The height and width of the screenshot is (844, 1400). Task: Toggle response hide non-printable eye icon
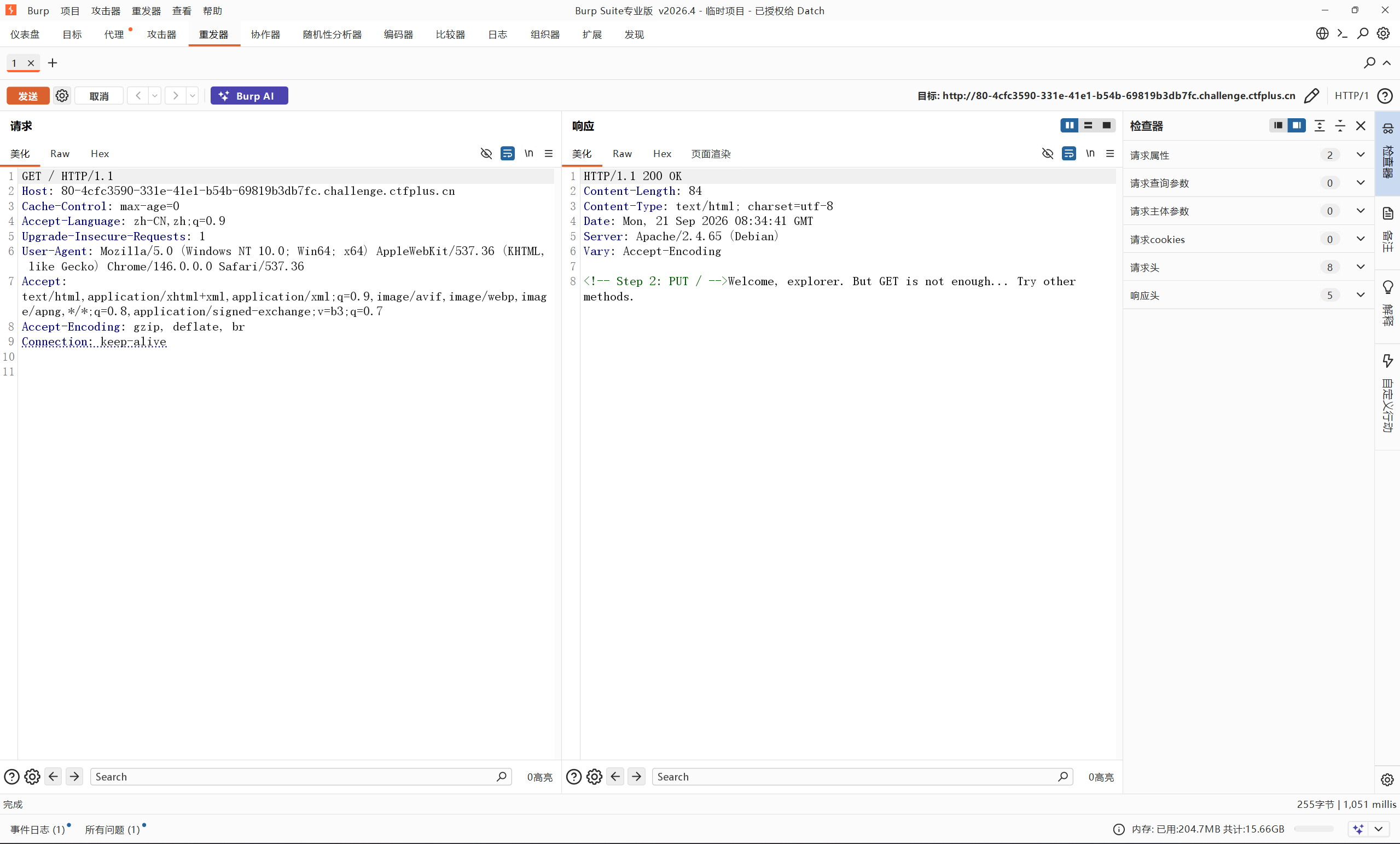[1047, 153]
